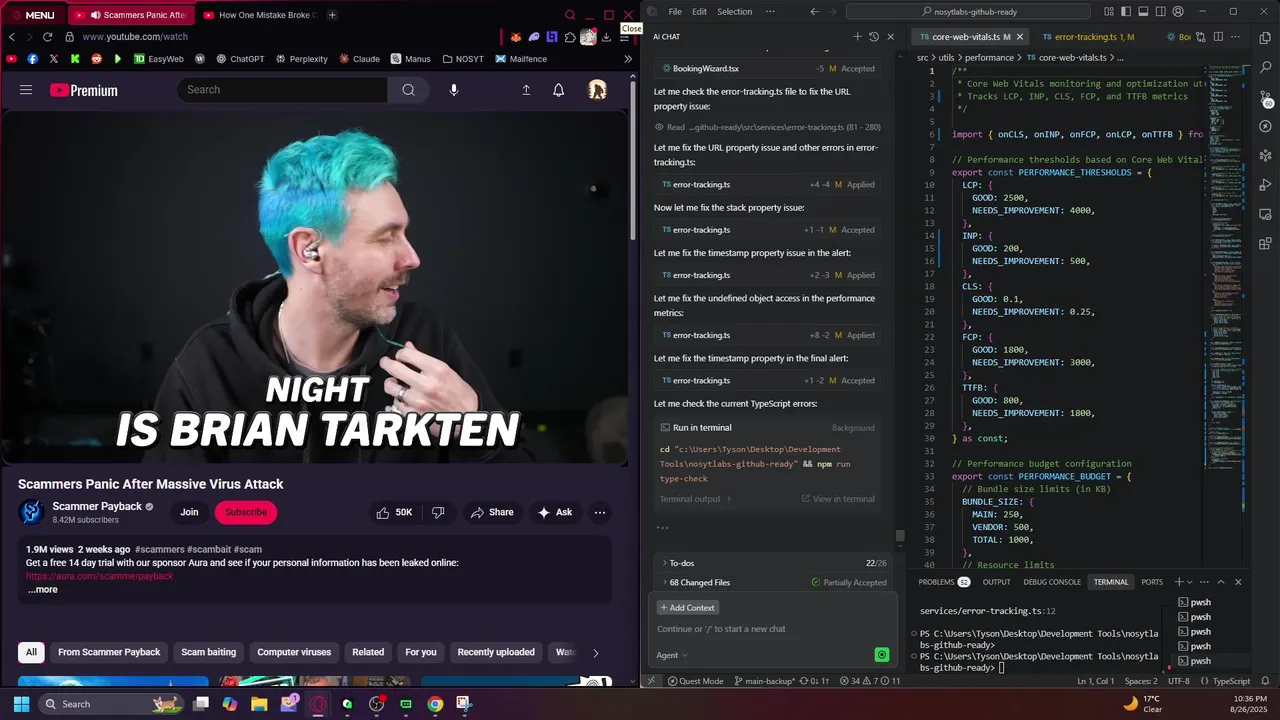Open AI chat history clock icon
1280x720 pixels.
click(874, 37)
